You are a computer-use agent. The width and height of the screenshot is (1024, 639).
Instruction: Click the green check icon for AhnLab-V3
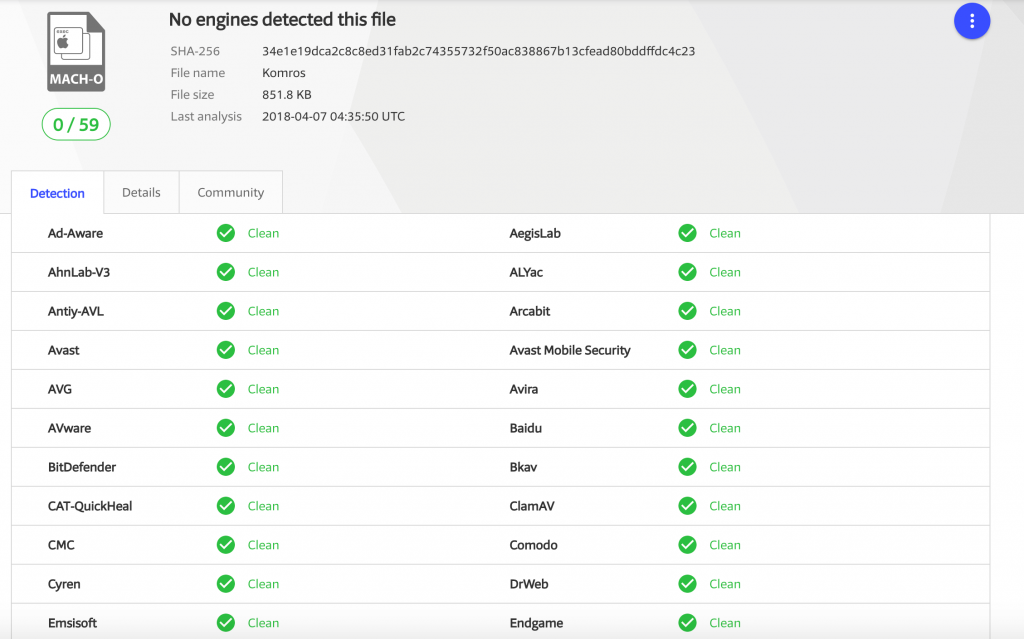coord(226,272)
